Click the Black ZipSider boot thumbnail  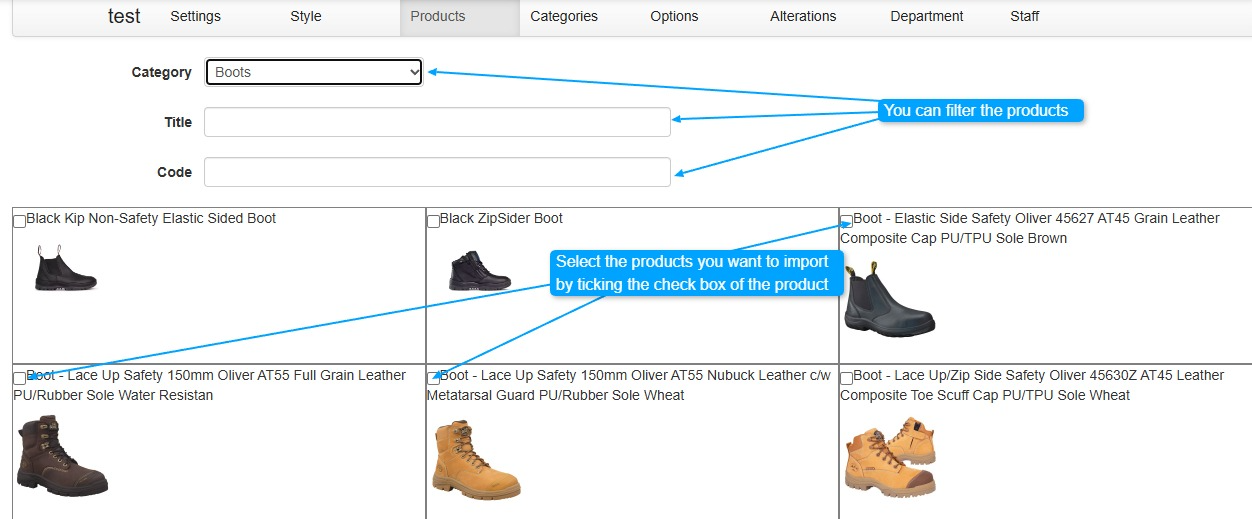480,271
